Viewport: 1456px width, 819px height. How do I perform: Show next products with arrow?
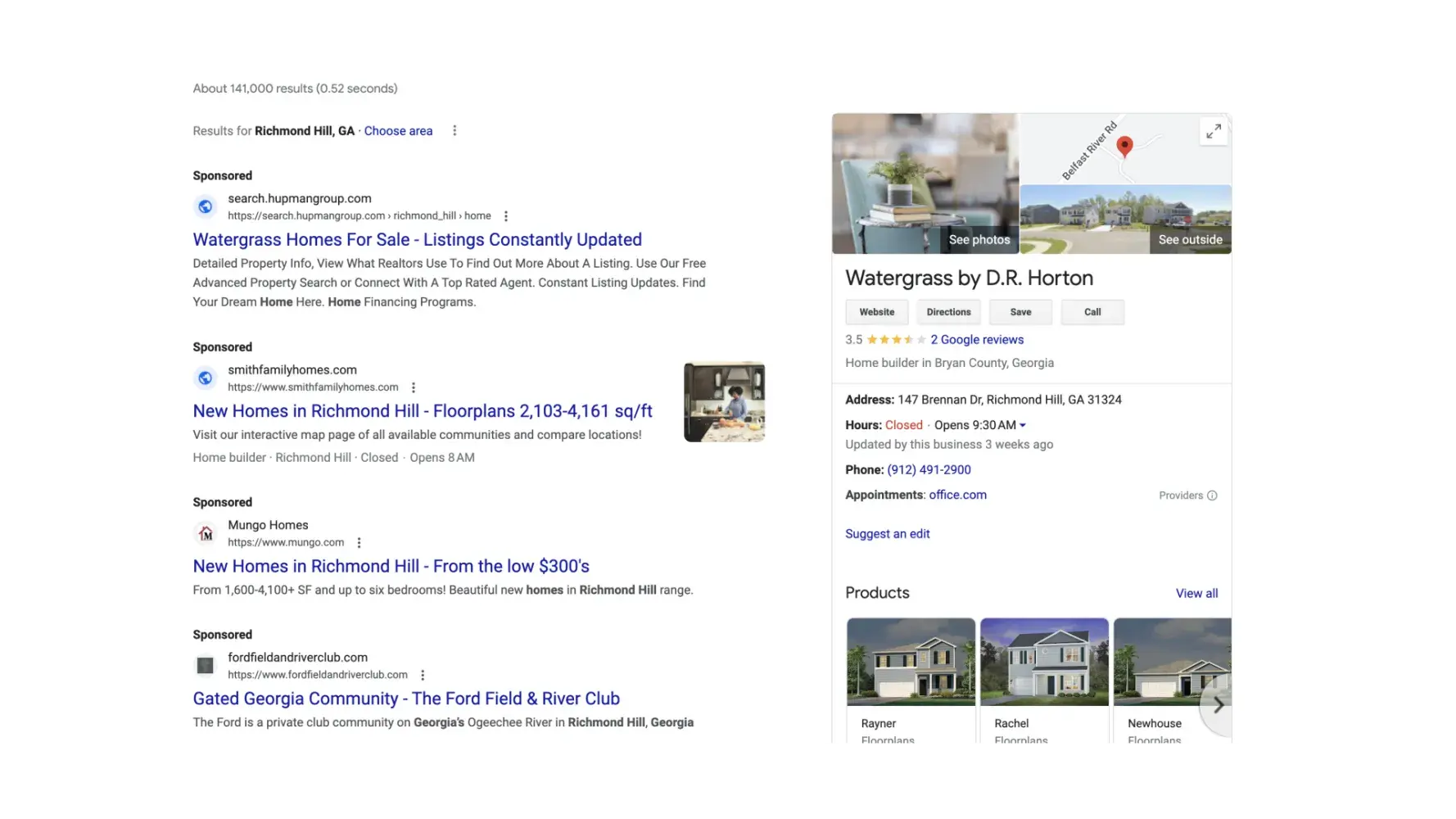pyautogui.click(x=1218, y=704)
